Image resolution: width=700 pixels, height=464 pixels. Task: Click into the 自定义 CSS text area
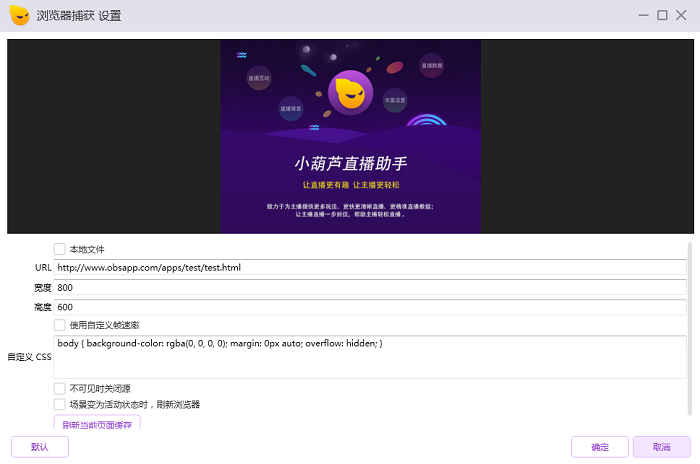tap(370, 357)
